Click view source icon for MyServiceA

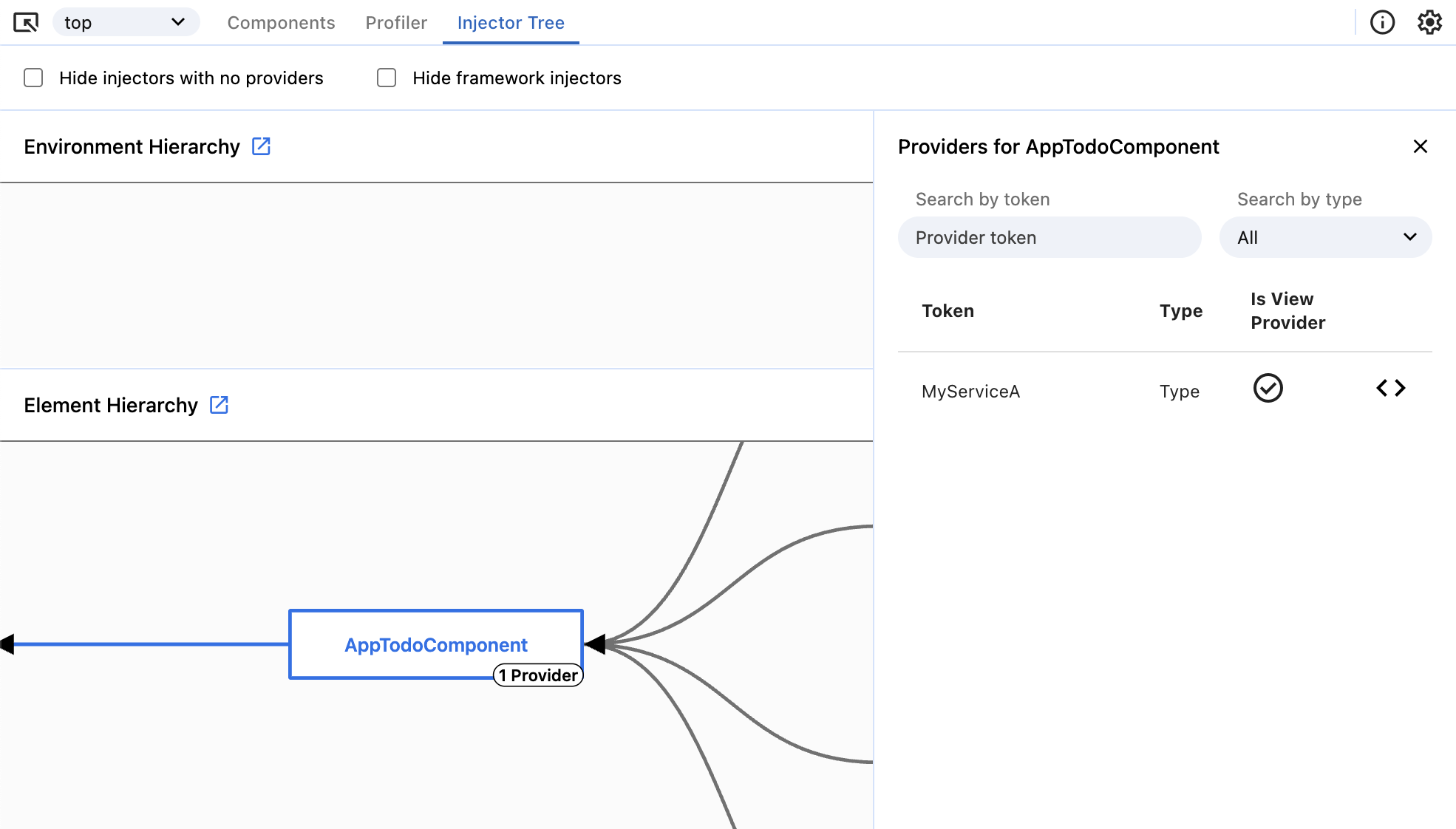(x=1390, y=389)
